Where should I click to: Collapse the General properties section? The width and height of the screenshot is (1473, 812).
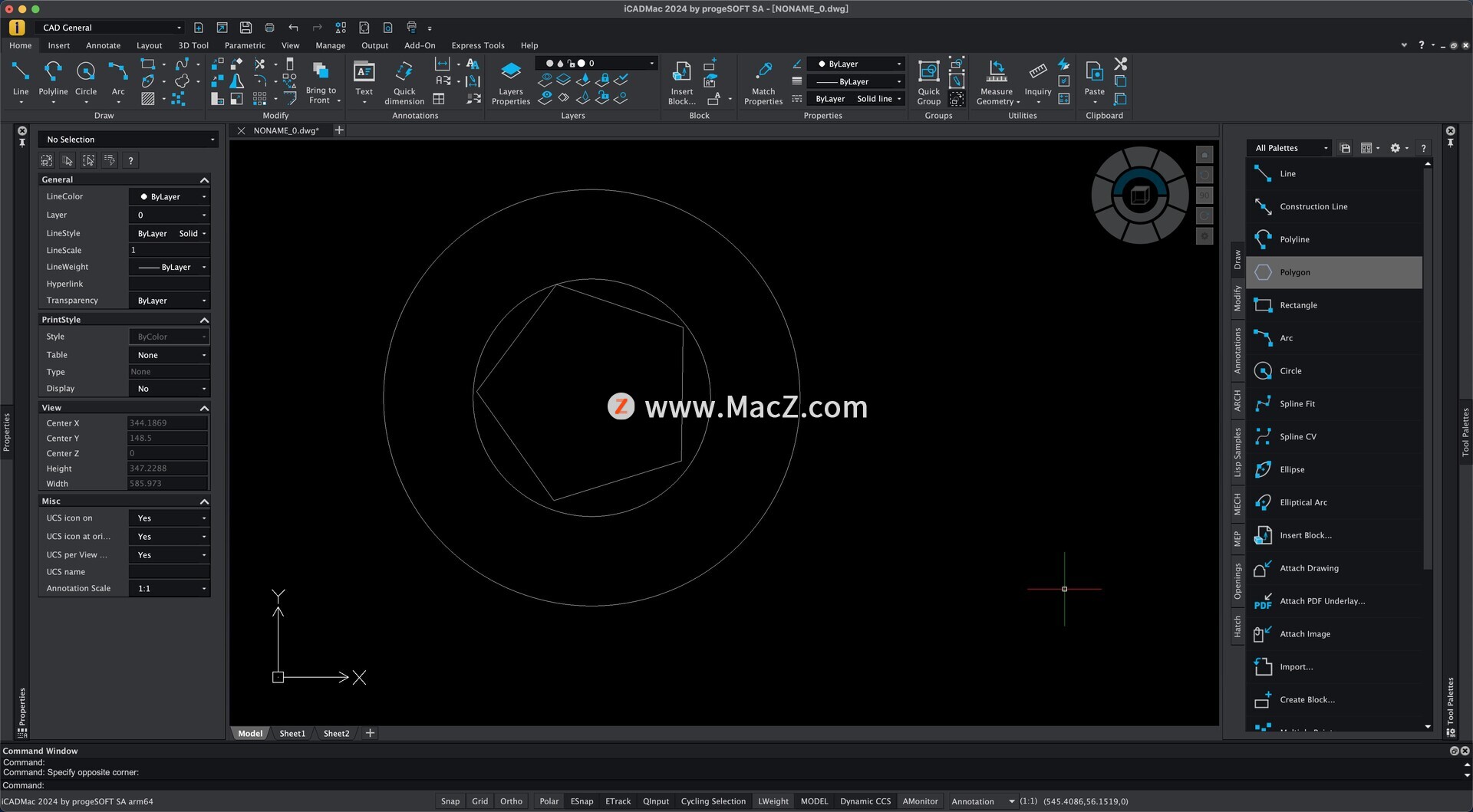coord(204,179)
